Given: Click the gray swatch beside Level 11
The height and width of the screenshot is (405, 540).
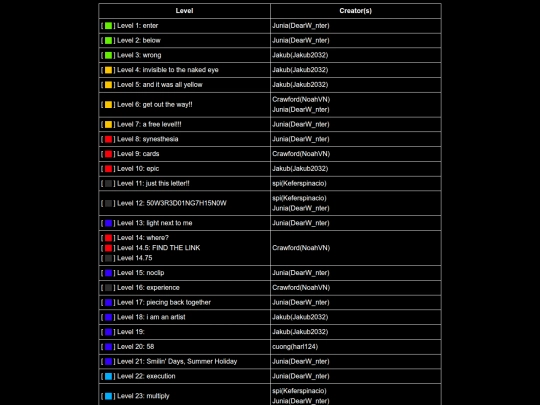Looking at the screenshot, I should pos(108,184).
